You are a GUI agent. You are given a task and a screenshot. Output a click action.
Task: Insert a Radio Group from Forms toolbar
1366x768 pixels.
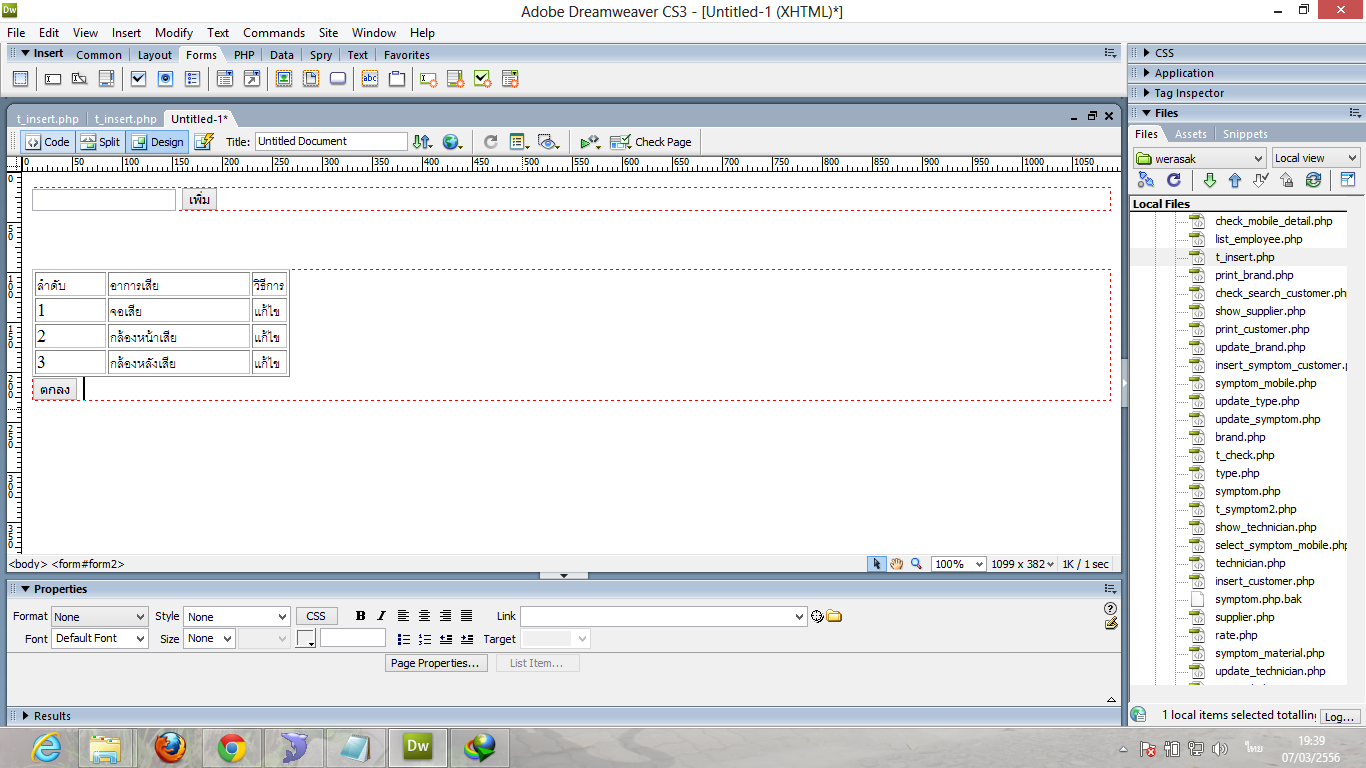click(x=193, y=78)
